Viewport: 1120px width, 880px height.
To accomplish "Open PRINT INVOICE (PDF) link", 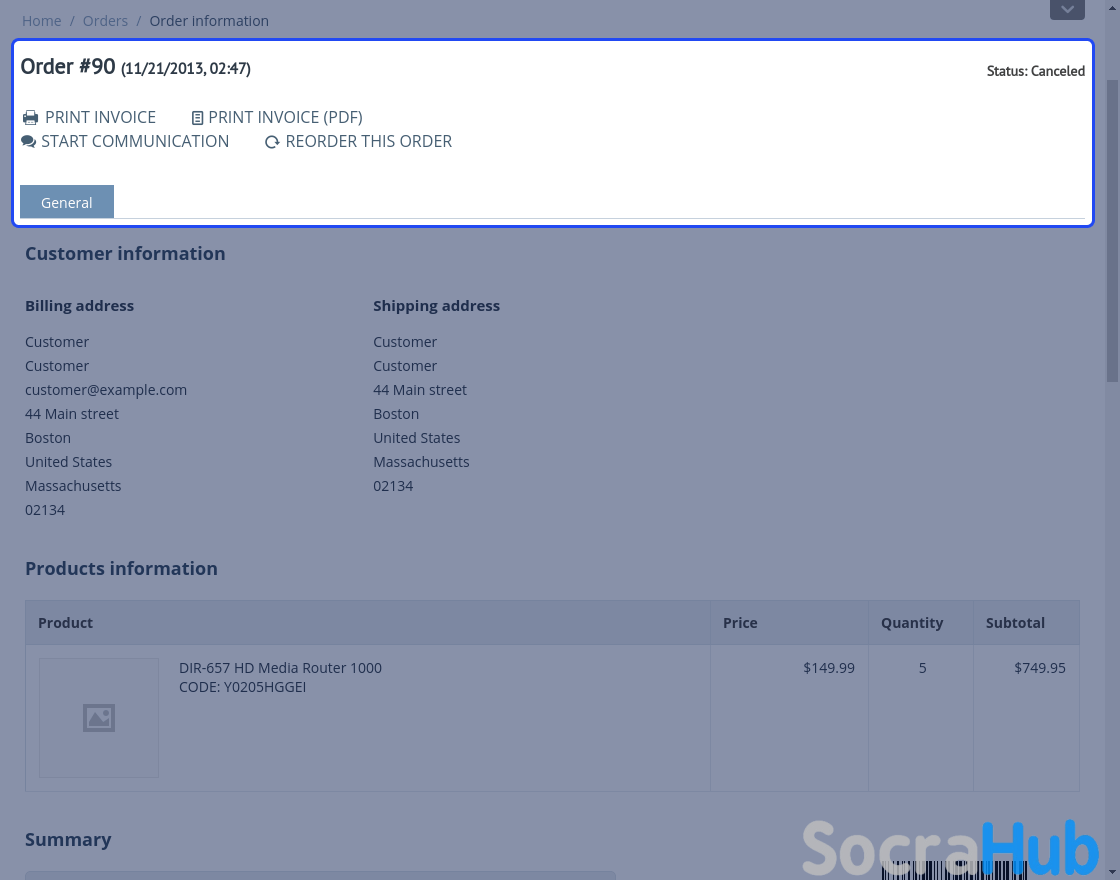I will coord(285,117).
